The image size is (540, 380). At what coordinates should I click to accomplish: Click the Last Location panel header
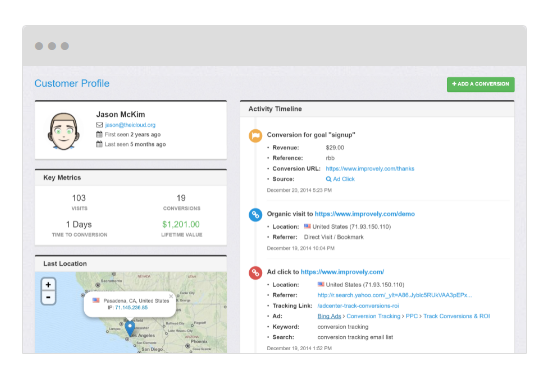click(x=131, y=264)
